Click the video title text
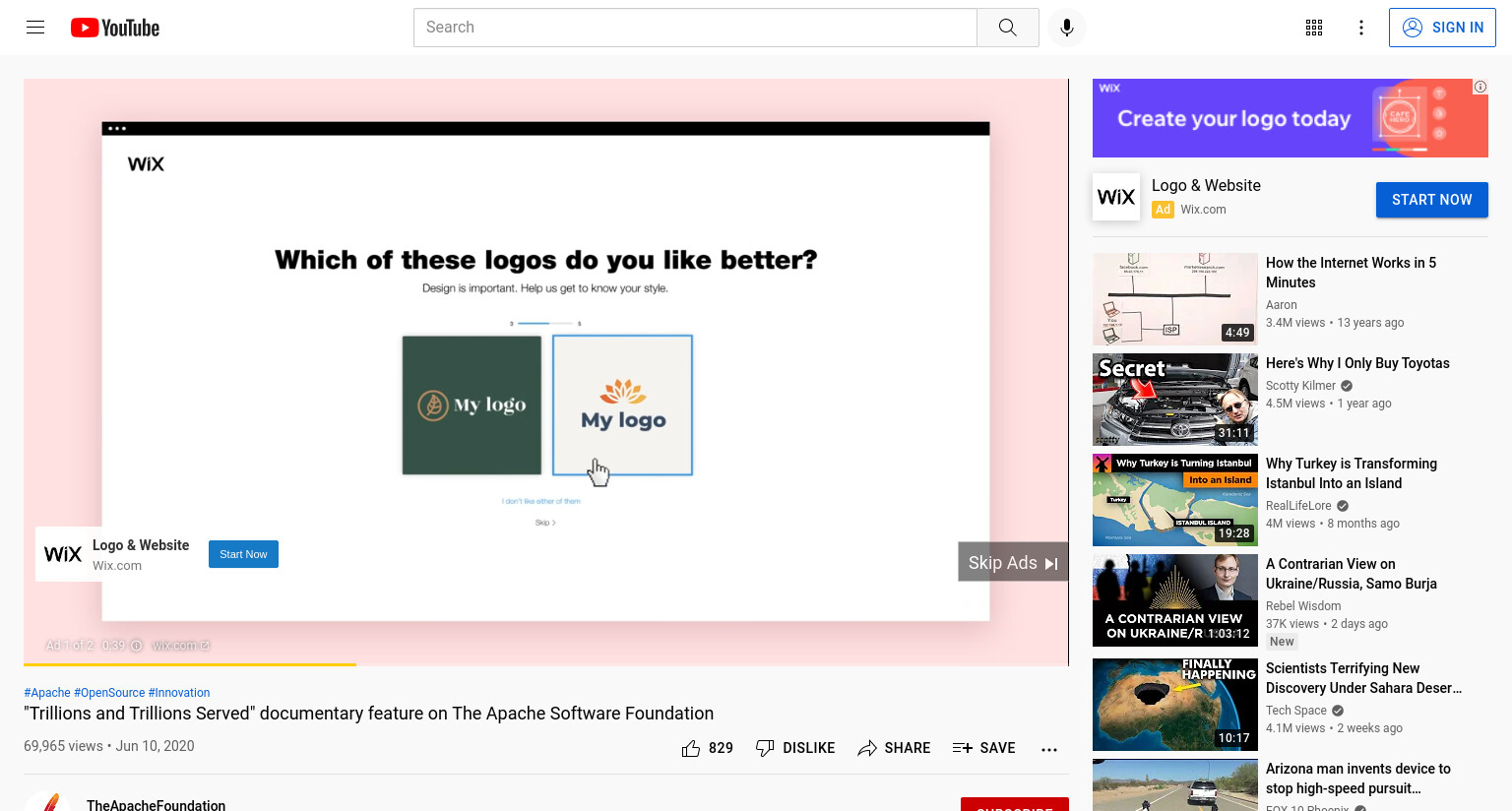Viewport: 1512px width, 811px height. point(368,714)
